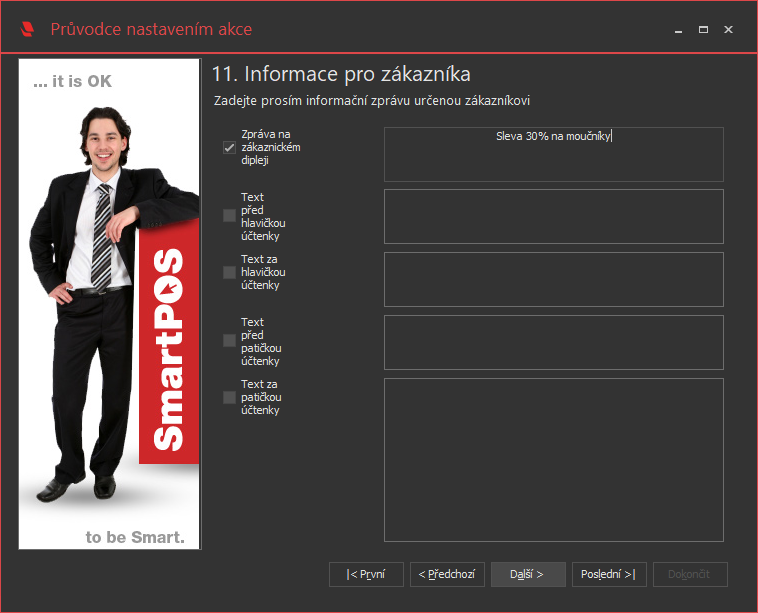Uncheck Zpráva na zákaznickém displeji checkbox

[x=229, y=147]
